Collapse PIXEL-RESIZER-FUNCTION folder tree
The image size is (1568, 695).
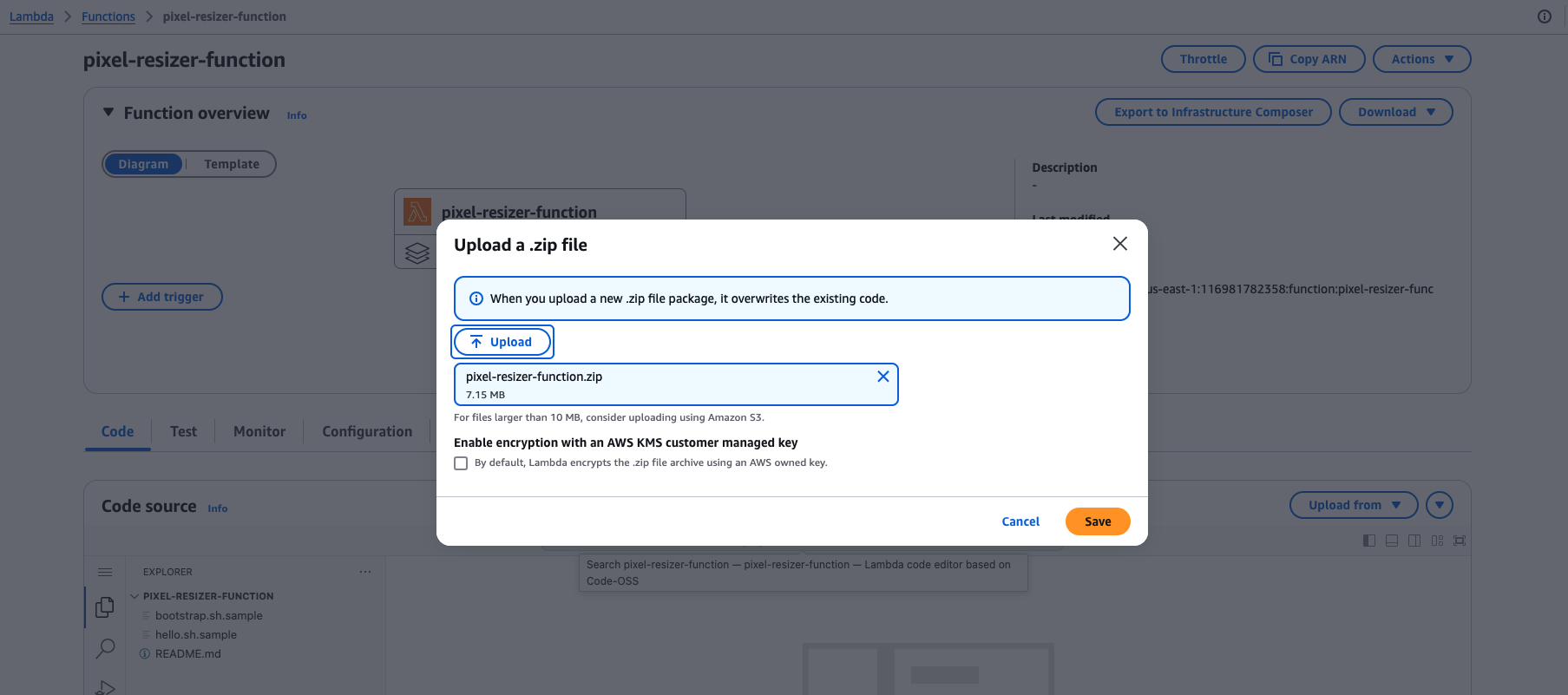[x=134, y=596]
